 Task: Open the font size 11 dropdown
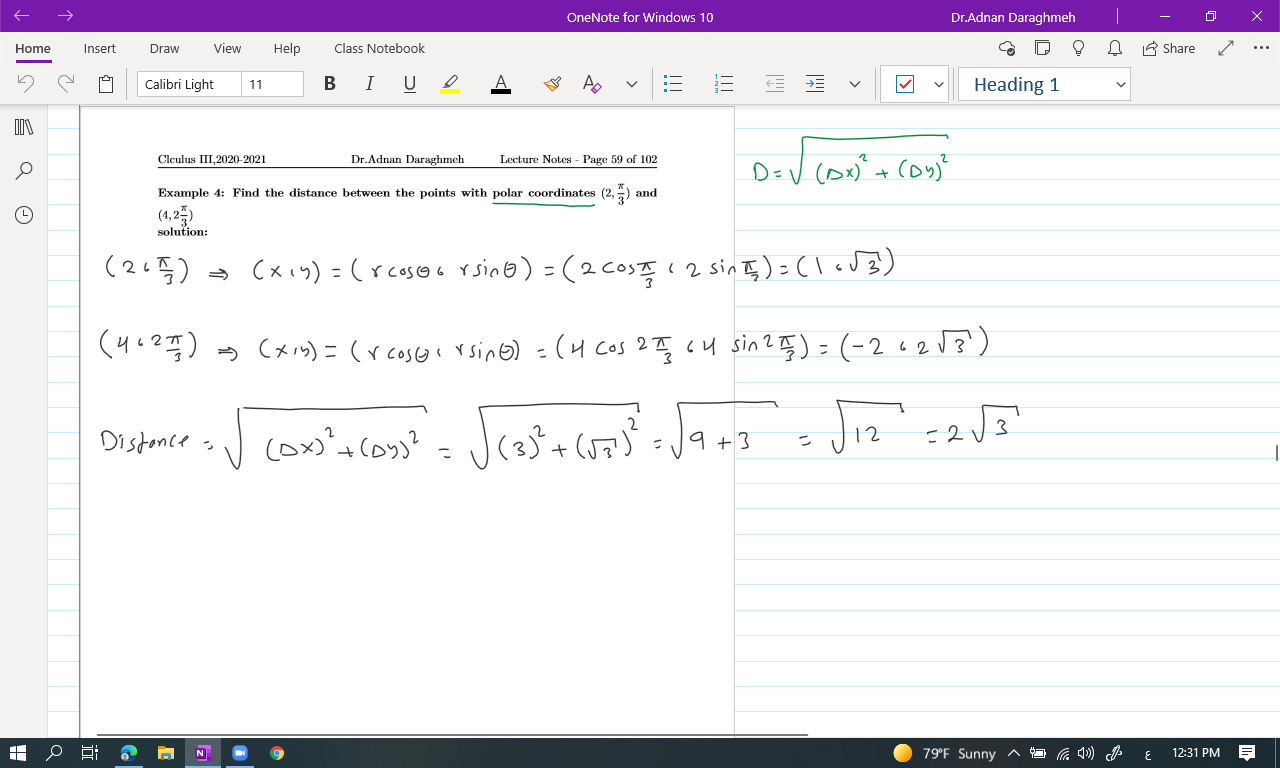click(x=272, y=85)
